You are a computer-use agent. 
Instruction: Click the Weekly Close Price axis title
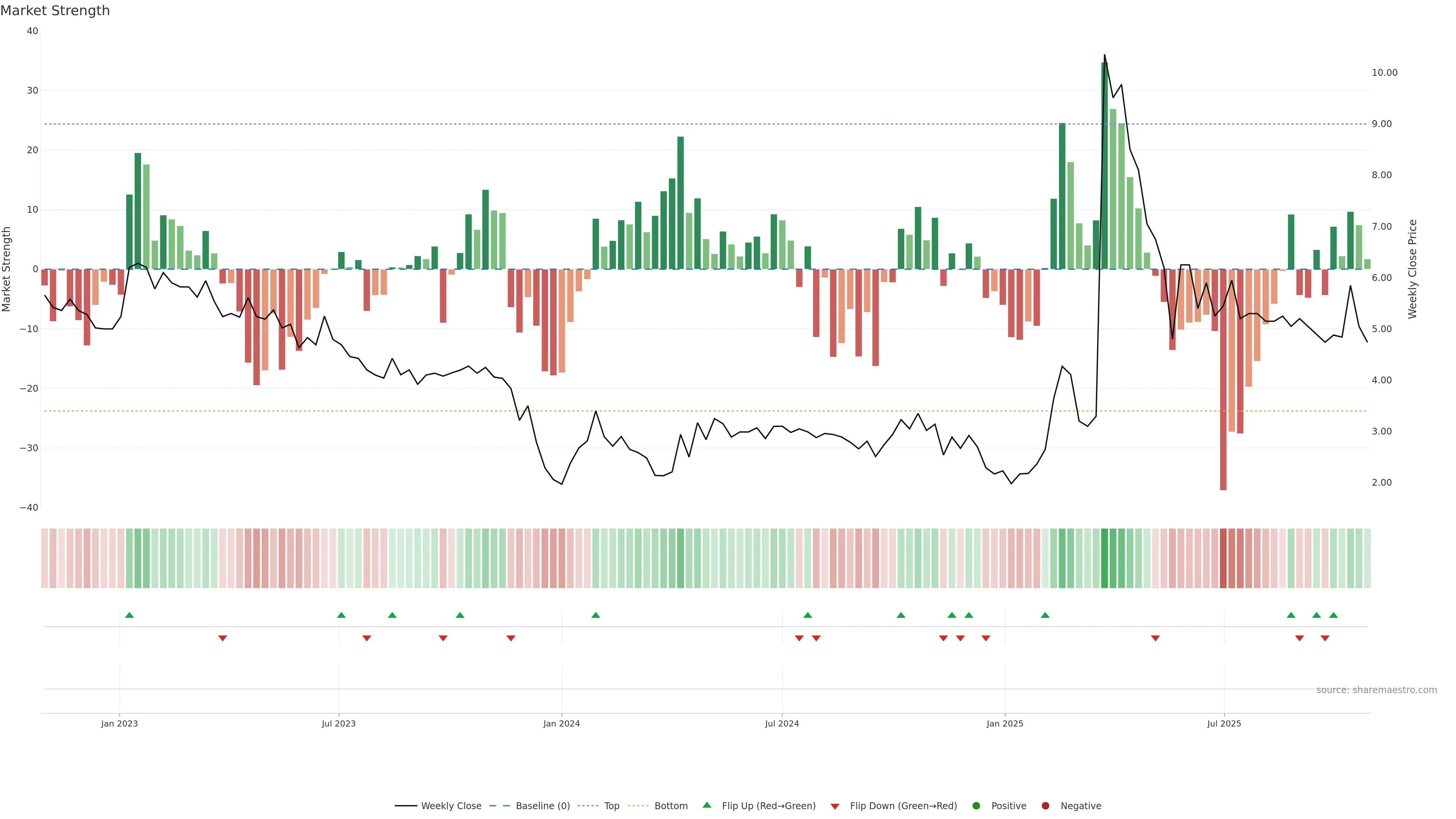1412,269
